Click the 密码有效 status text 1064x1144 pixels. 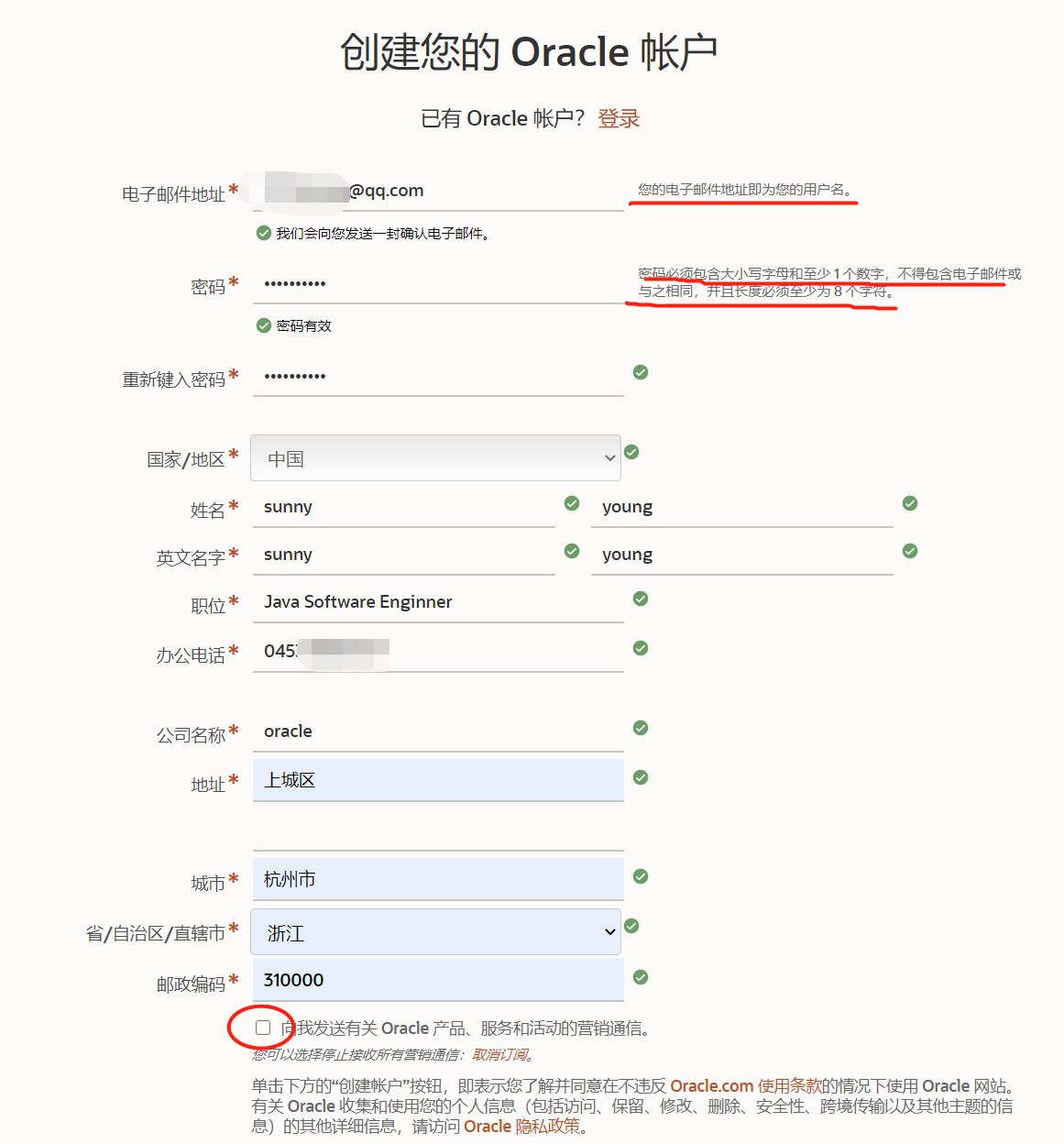click(x=303, y=326)
